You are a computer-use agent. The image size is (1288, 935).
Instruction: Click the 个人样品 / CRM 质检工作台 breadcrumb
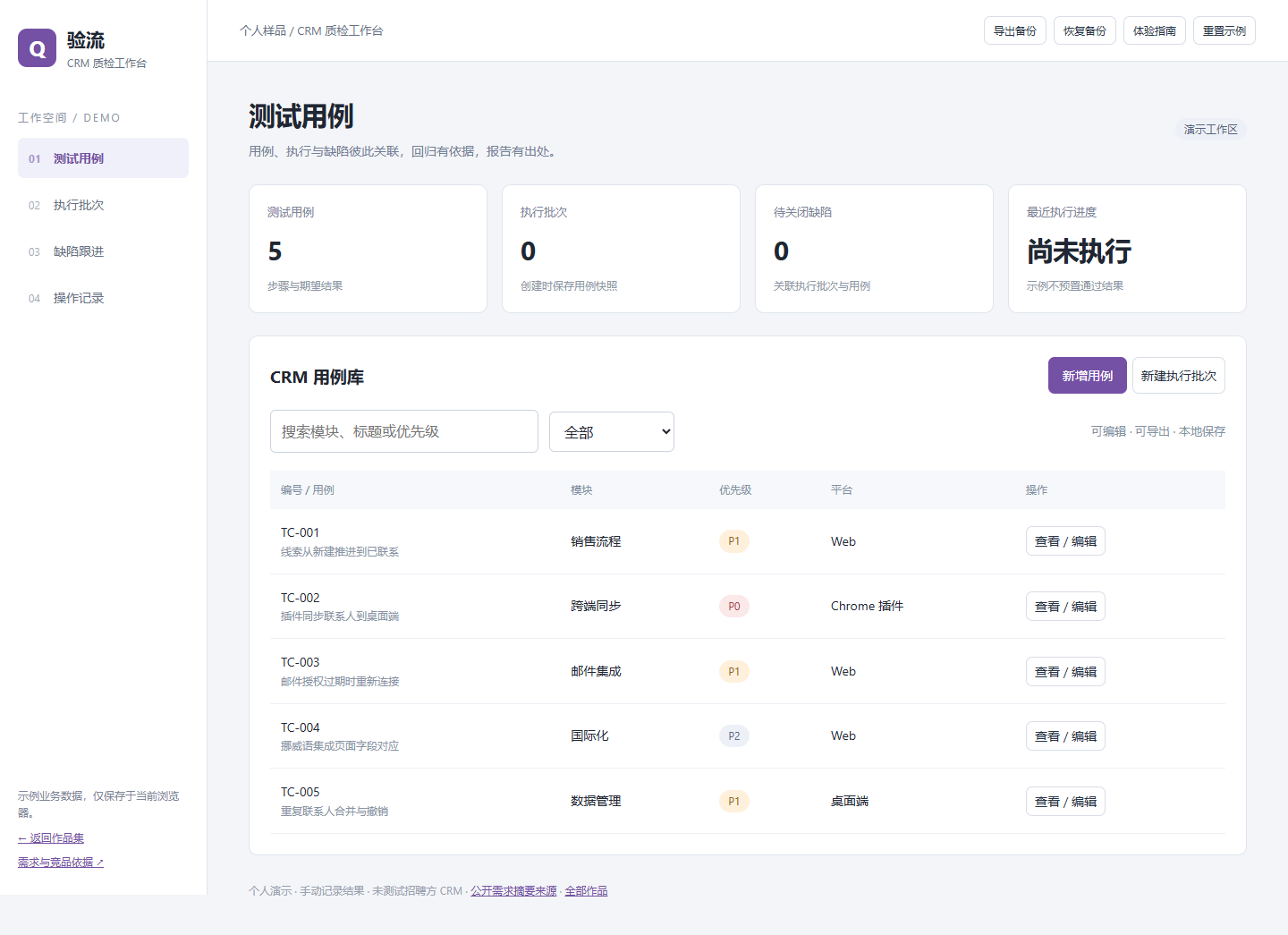point(311,30)
